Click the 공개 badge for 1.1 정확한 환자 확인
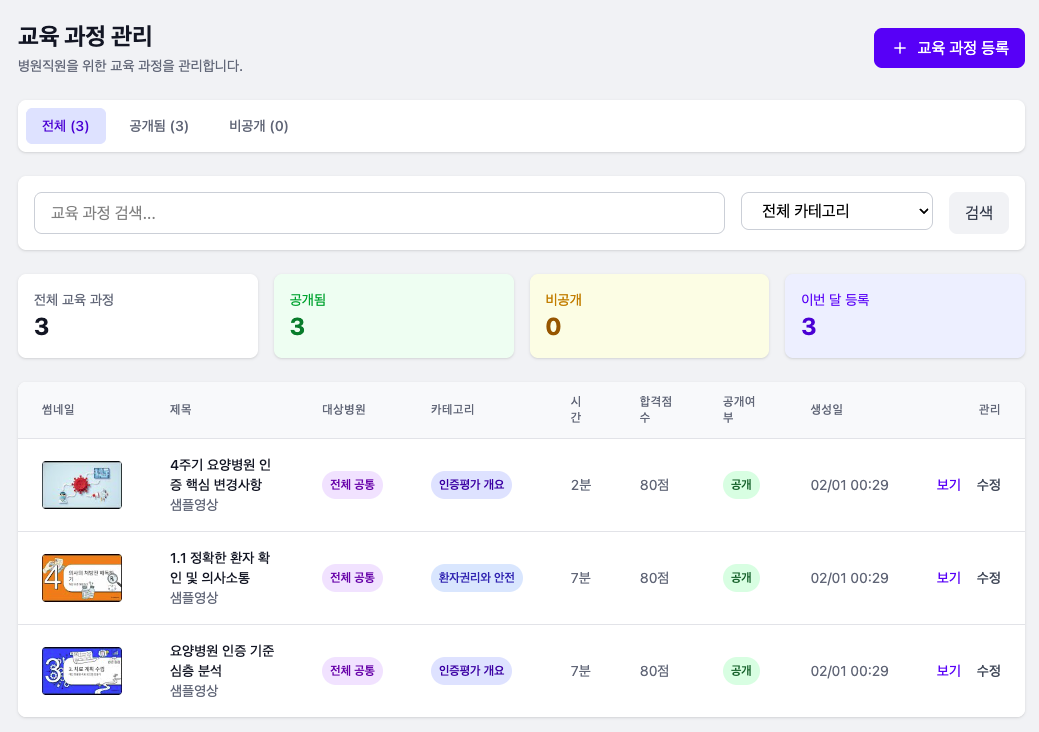Screen dimensions: 1039x732 point(741,578)
